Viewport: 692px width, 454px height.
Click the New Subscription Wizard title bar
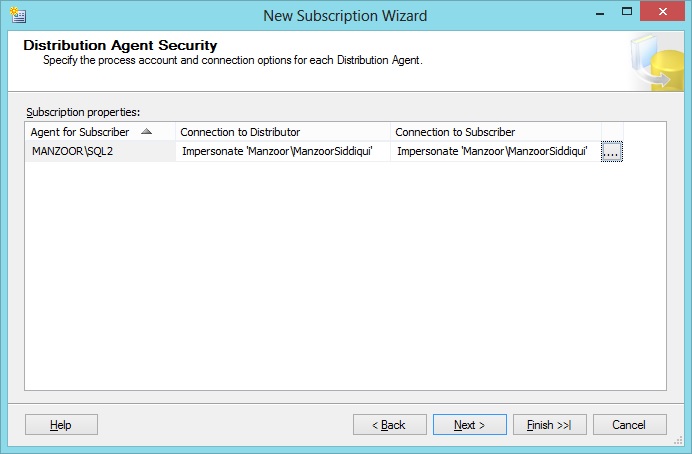click(x=345, y=15)
